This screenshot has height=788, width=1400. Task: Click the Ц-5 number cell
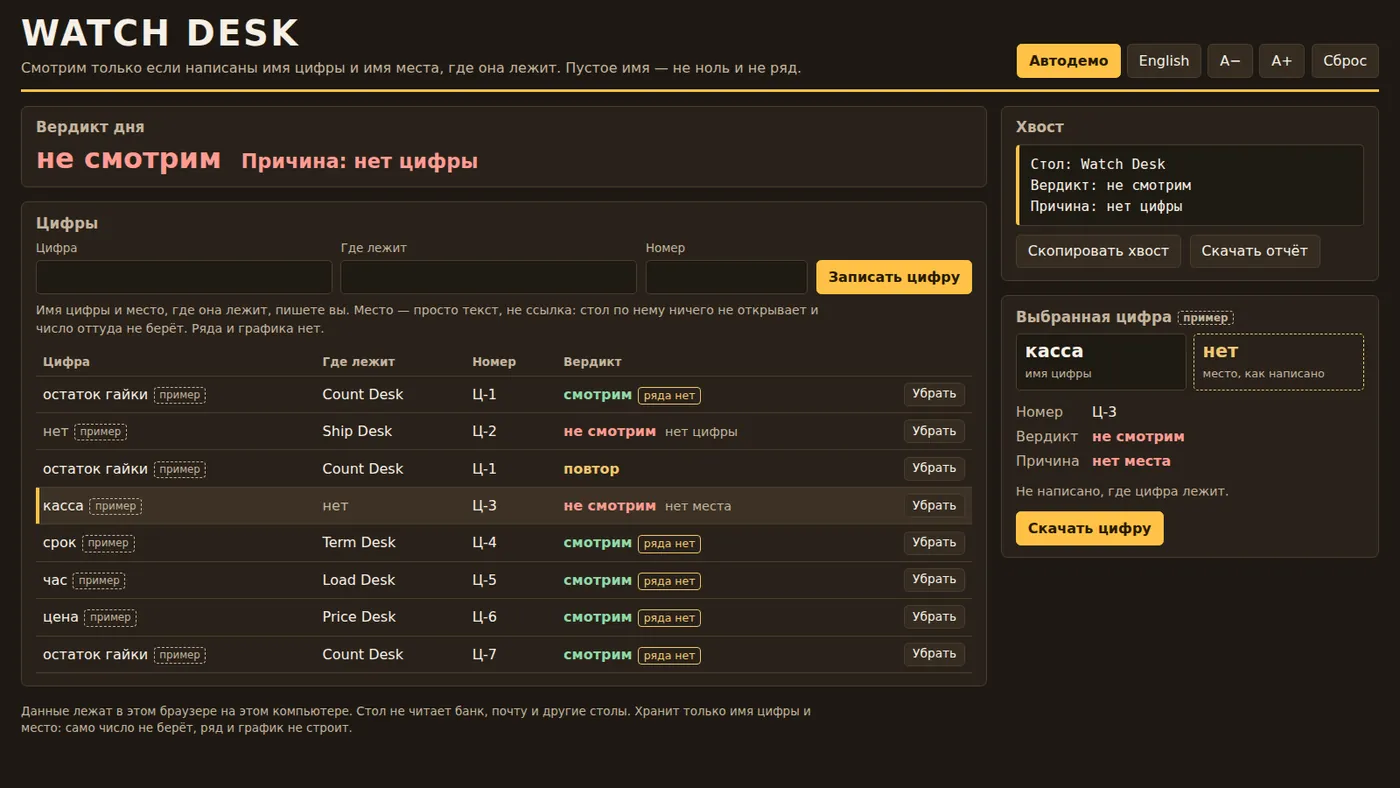(484, 580)
